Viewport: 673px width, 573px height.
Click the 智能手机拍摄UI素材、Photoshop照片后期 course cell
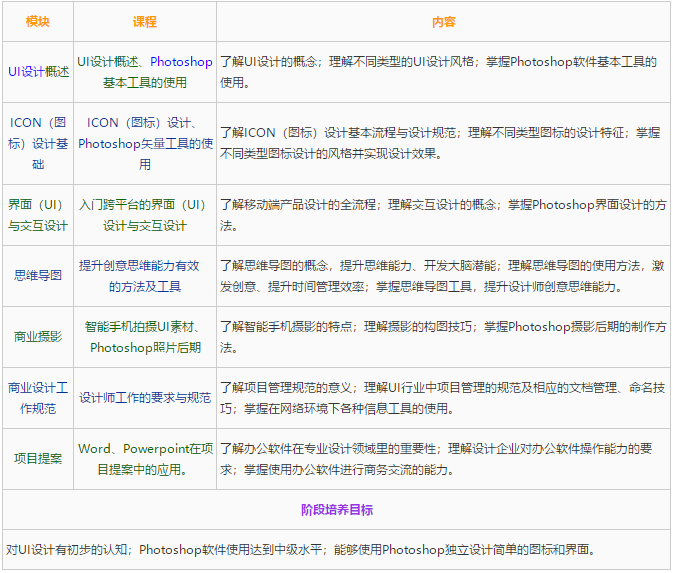tap(145, 337)
